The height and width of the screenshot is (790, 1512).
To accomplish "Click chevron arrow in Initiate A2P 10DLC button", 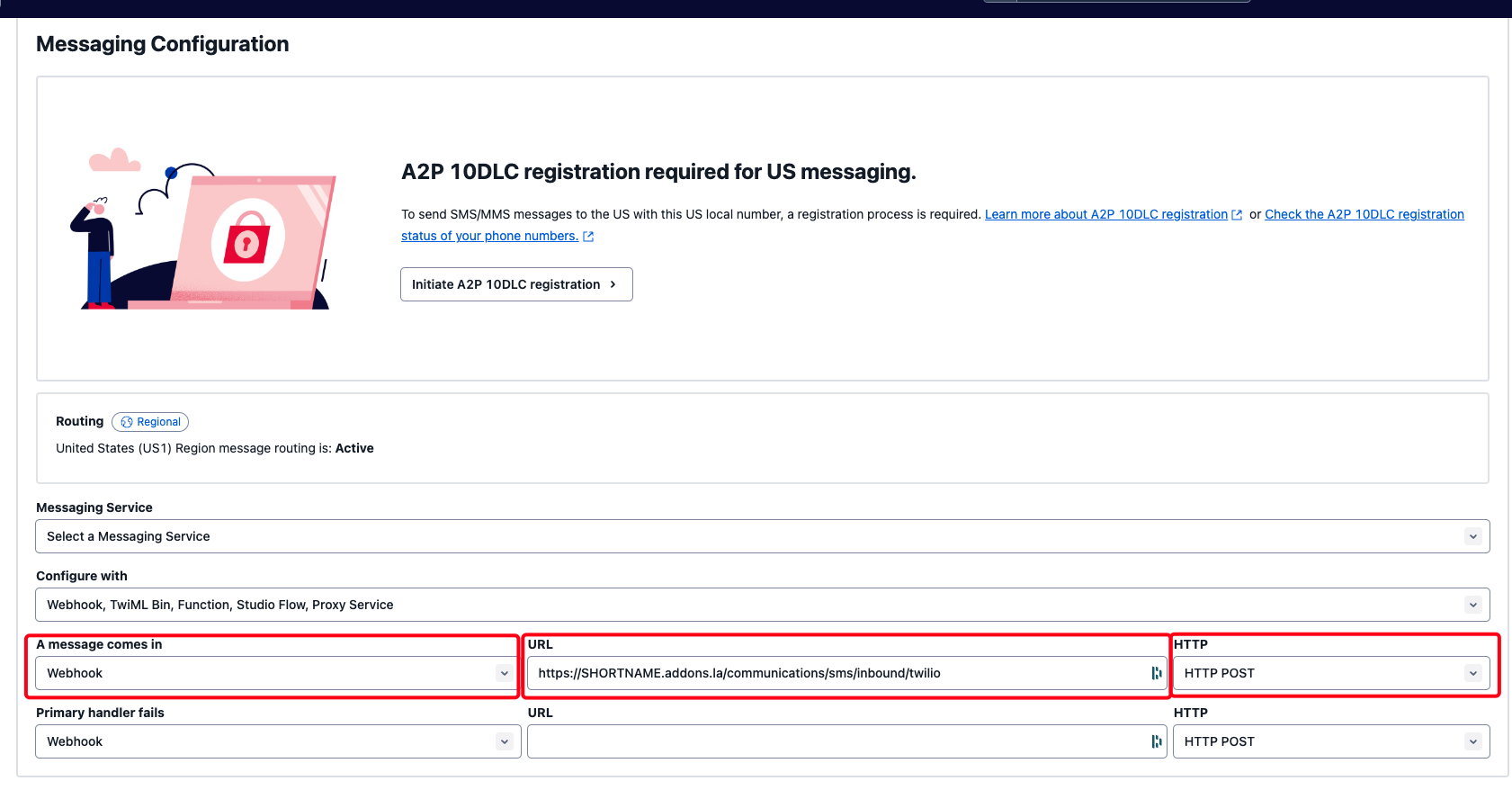I will tap(613, 284).
